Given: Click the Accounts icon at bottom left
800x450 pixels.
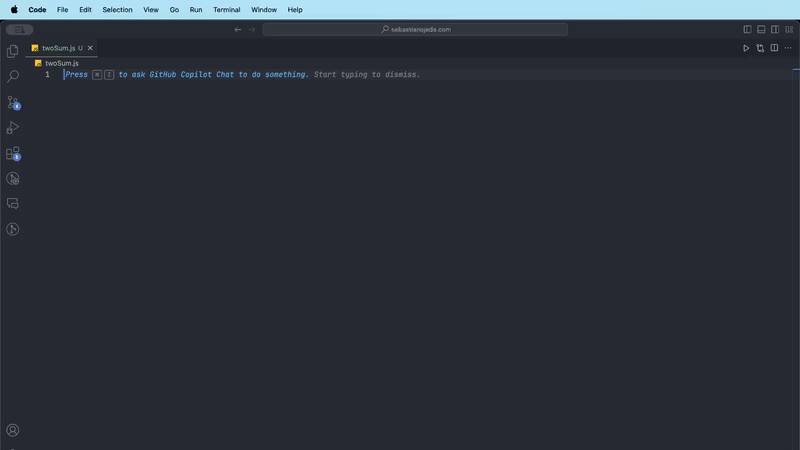Looking at the screenshot, I should coord(13,430).
